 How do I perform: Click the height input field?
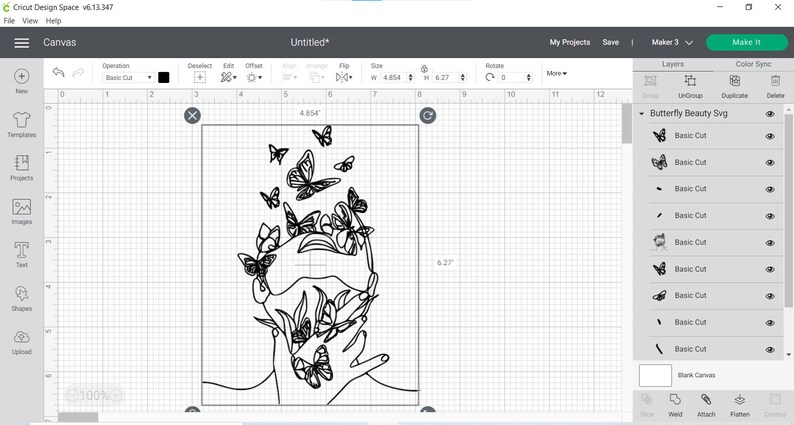(446, 78)
